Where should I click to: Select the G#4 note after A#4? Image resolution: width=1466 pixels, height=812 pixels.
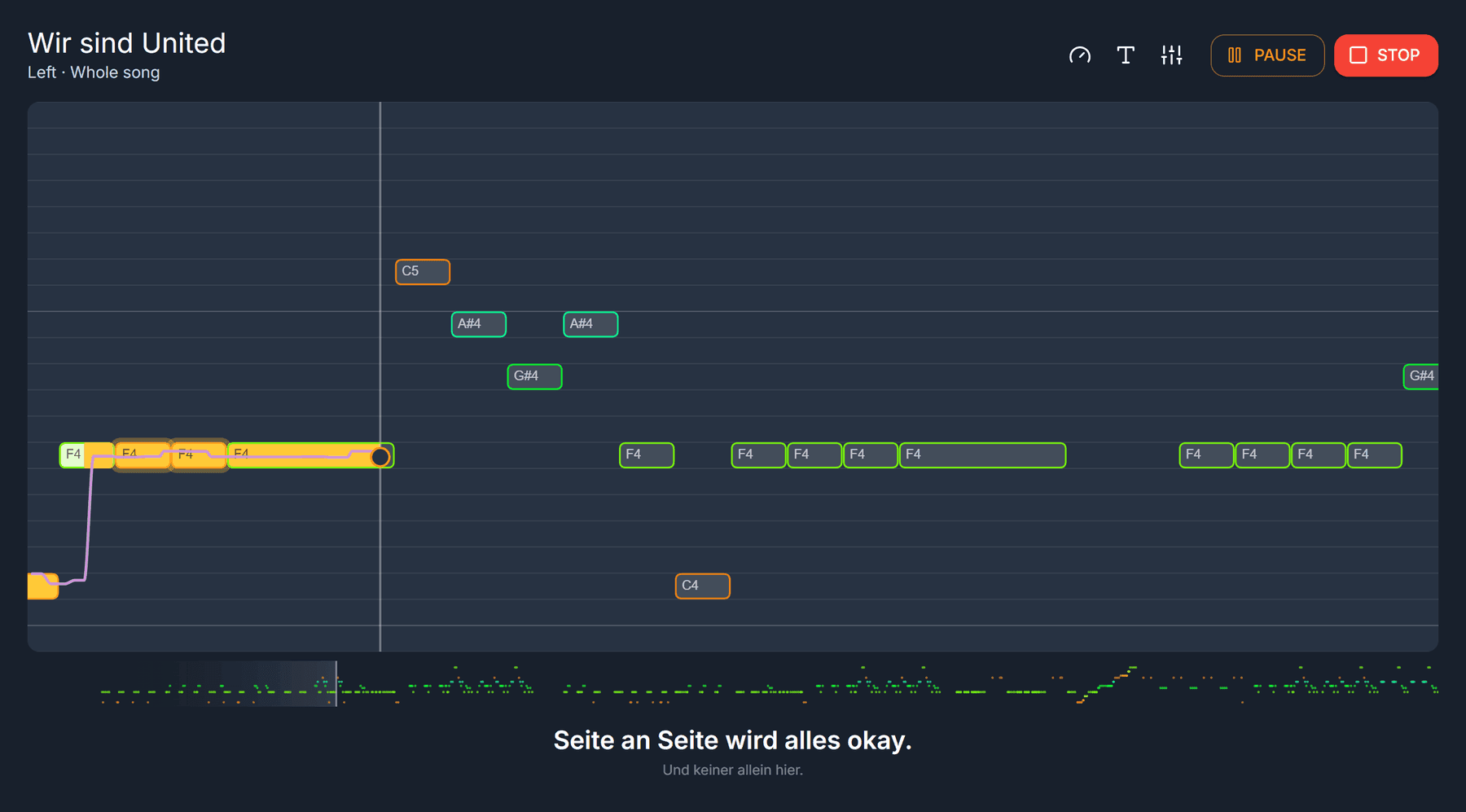pos(535,376)
